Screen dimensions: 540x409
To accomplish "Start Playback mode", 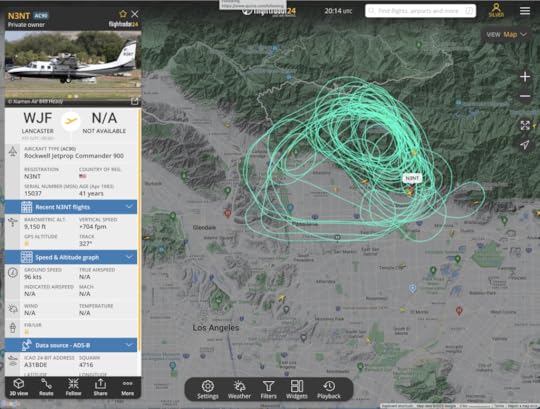I will tap(329, 389).
